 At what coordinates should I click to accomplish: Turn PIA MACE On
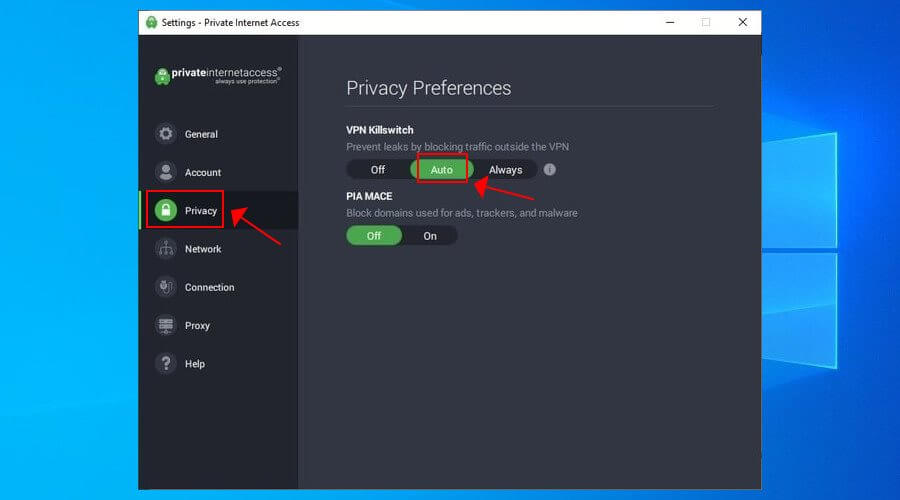click(x=430, y=236)
